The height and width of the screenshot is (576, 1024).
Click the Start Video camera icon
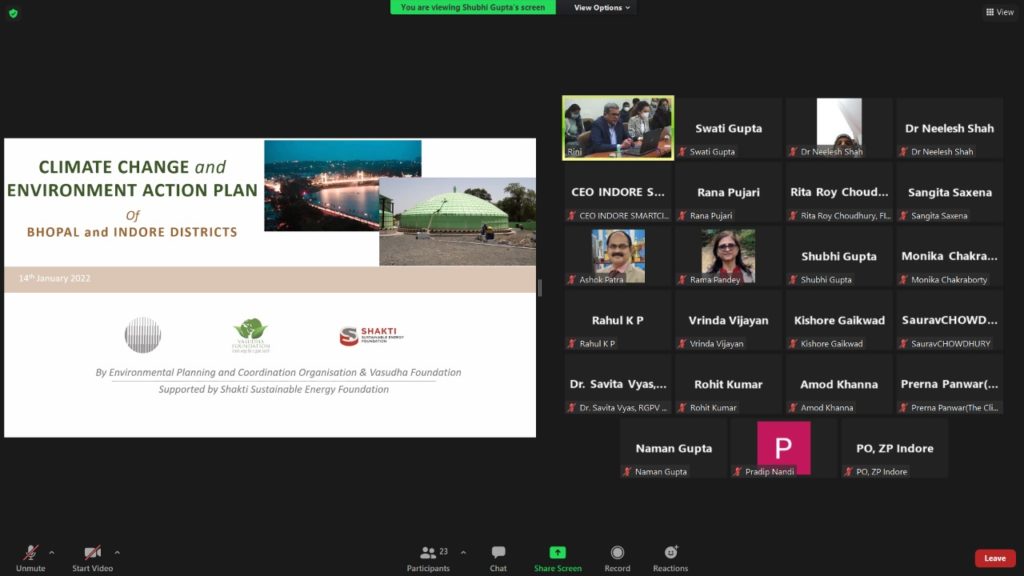(x=92, y=552)
